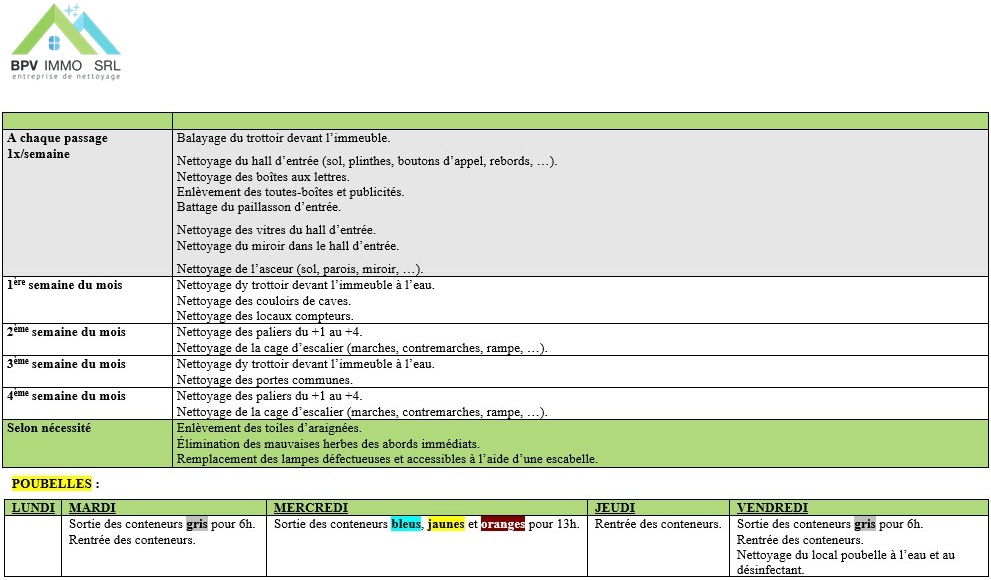Image resolution: width=991 pixels, height=580 pixels.
Task: Click "Rentrée des conteneurs" in the JEUDI cell
Action: coord(658,524)
